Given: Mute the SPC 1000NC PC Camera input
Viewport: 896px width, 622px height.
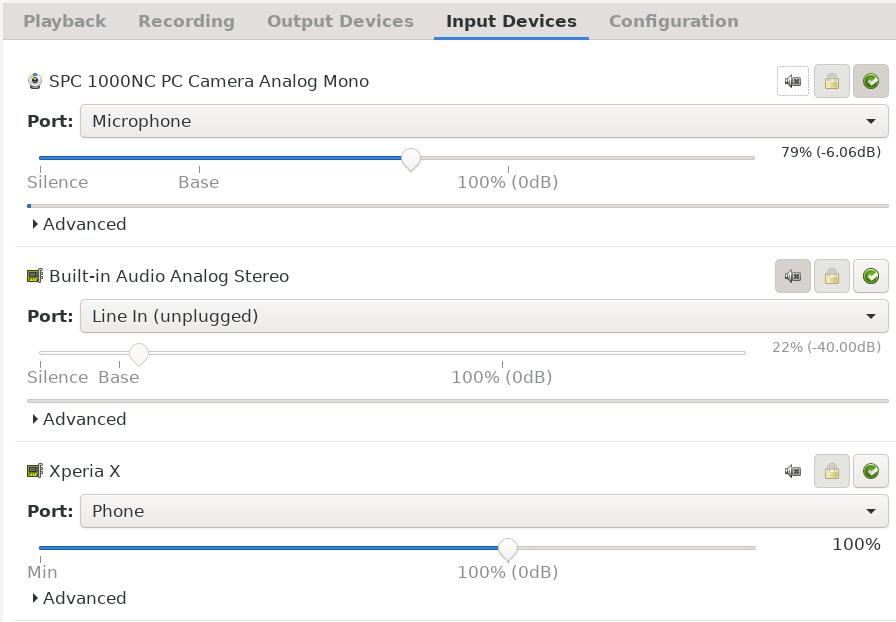Looking at the screenshot, I should click(793, 81).
